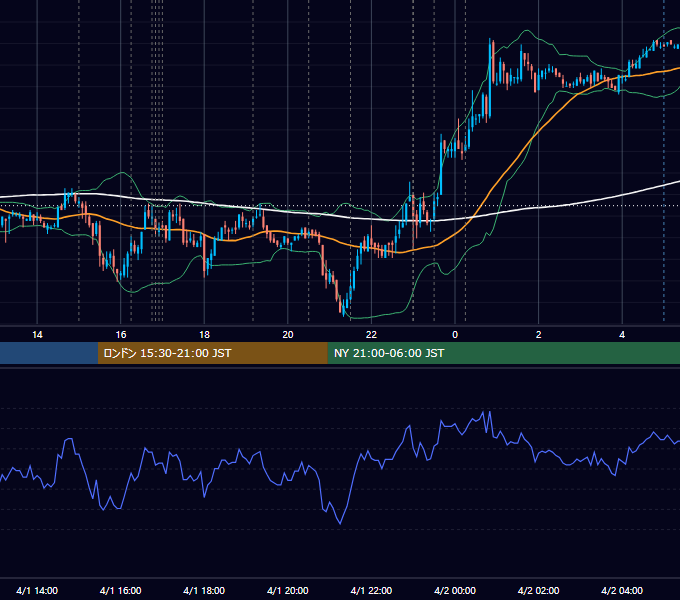
Task: Click the 0 hour label on price chart axis
Action: pos(455,335)
